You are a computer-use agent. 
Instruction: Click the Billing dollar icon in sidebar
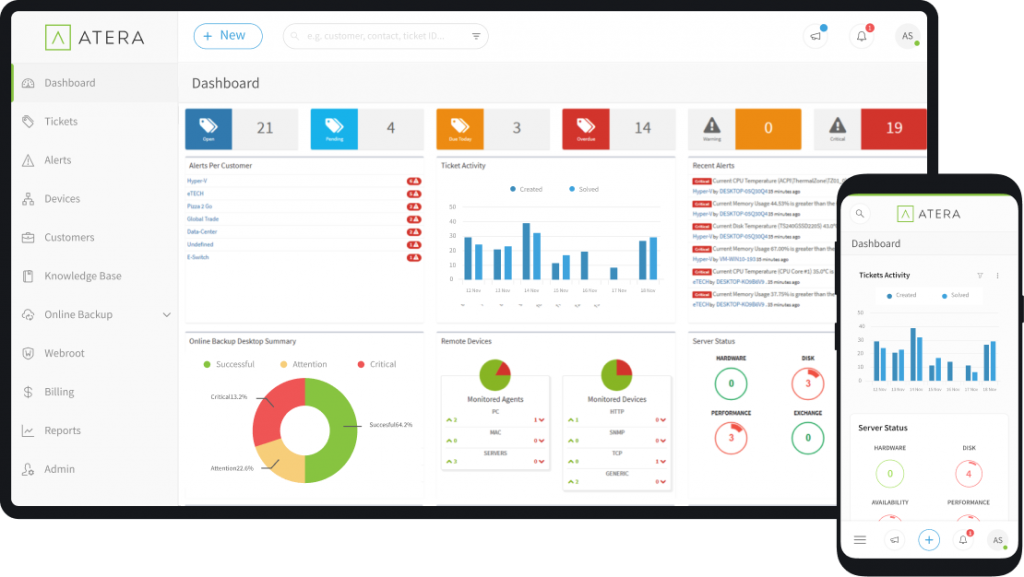[x=28, y=392]
